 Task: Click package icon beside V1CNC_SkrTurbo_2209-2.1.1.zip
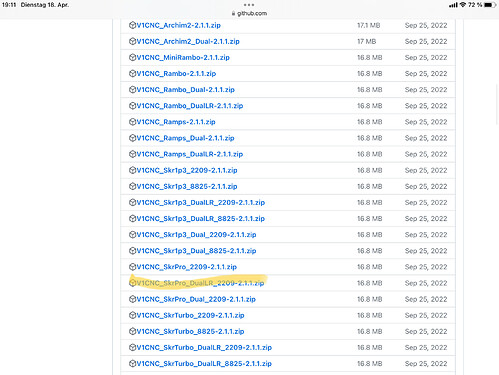tap(132, 315)
